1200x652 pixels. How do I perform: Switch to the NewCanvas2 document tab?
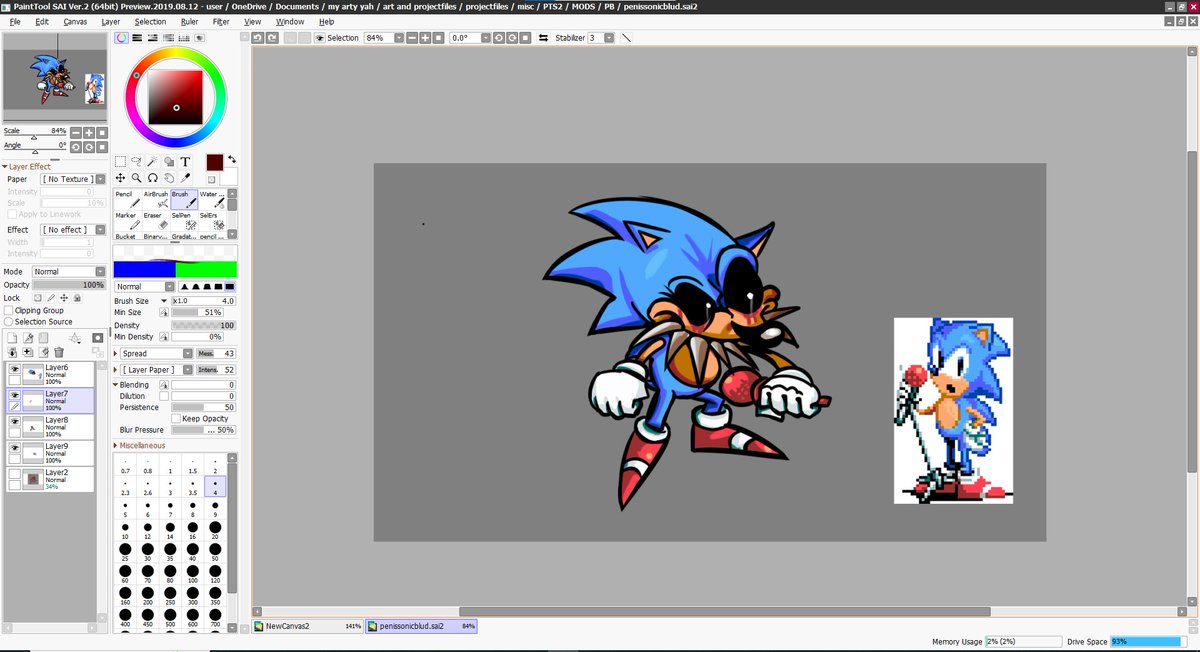[308, 626]
